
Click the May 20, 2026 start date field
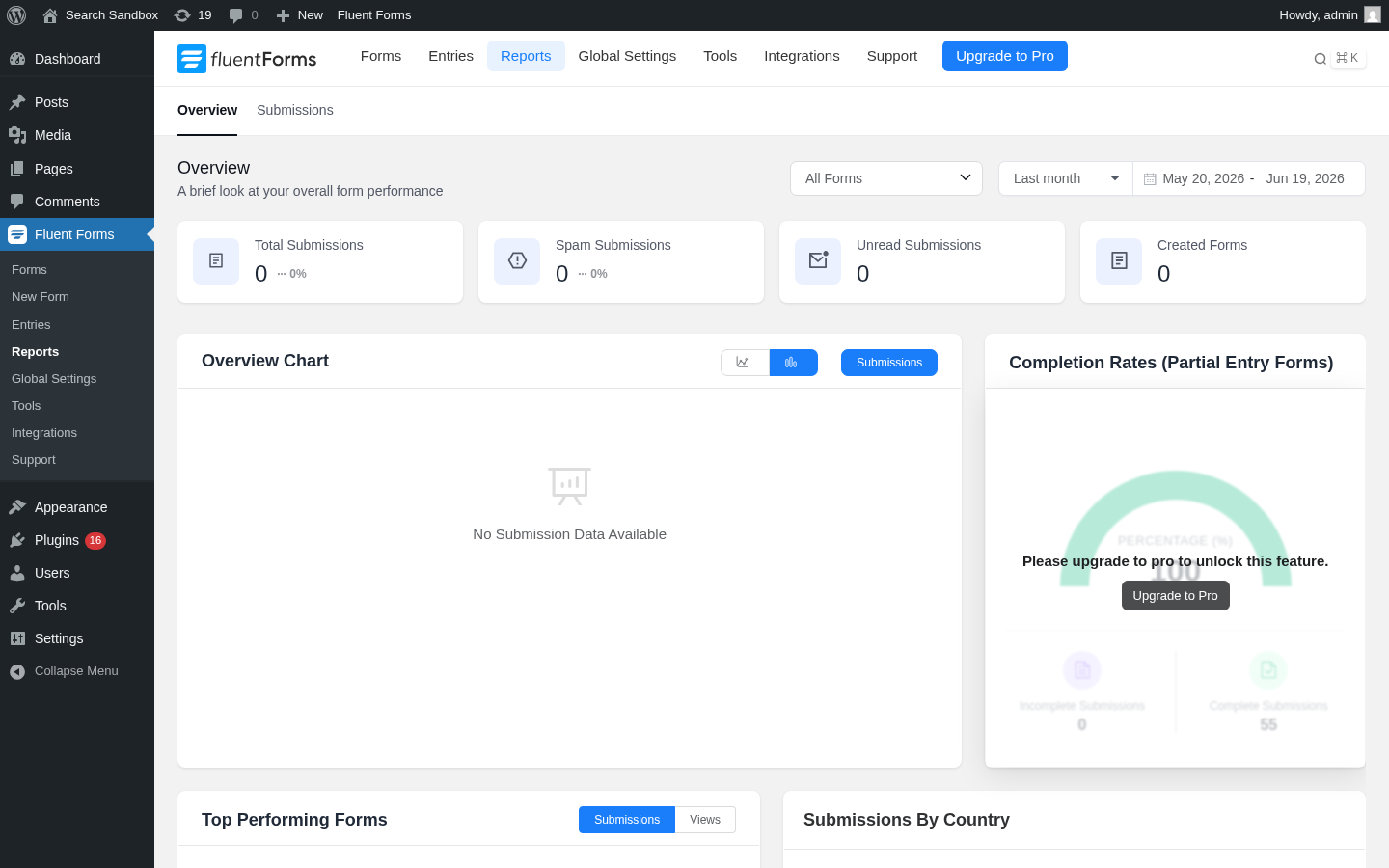coord(1203,178)
